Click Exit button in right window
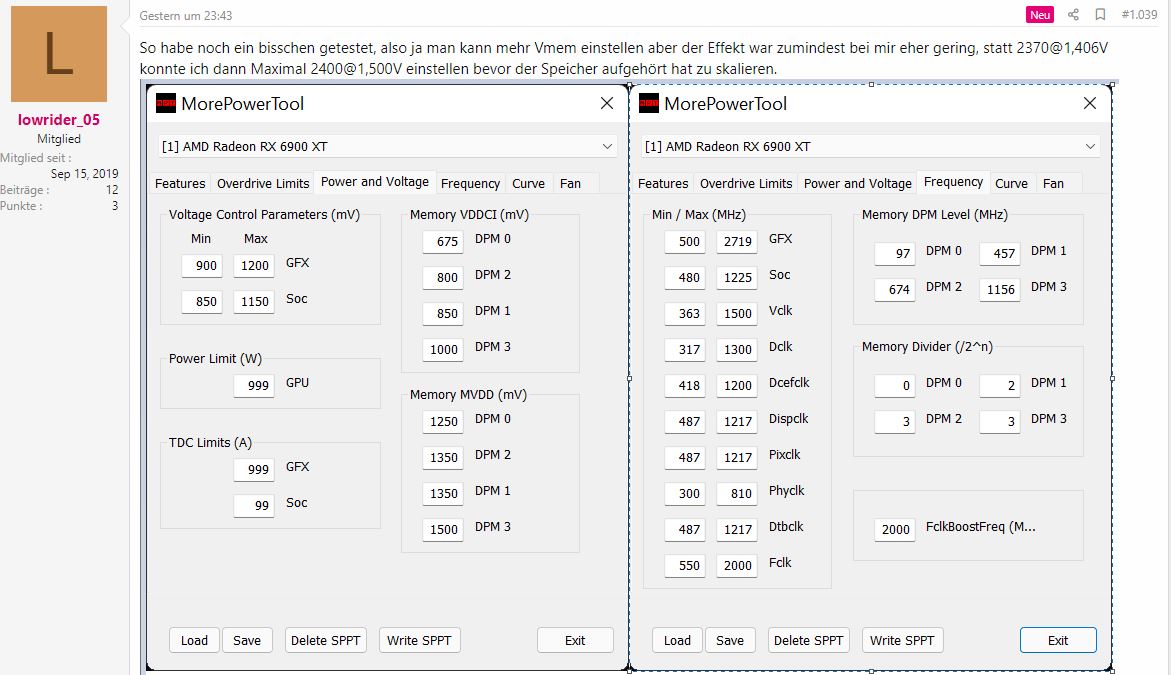Screen dimensions: 1171x675 pos(1058,640)
